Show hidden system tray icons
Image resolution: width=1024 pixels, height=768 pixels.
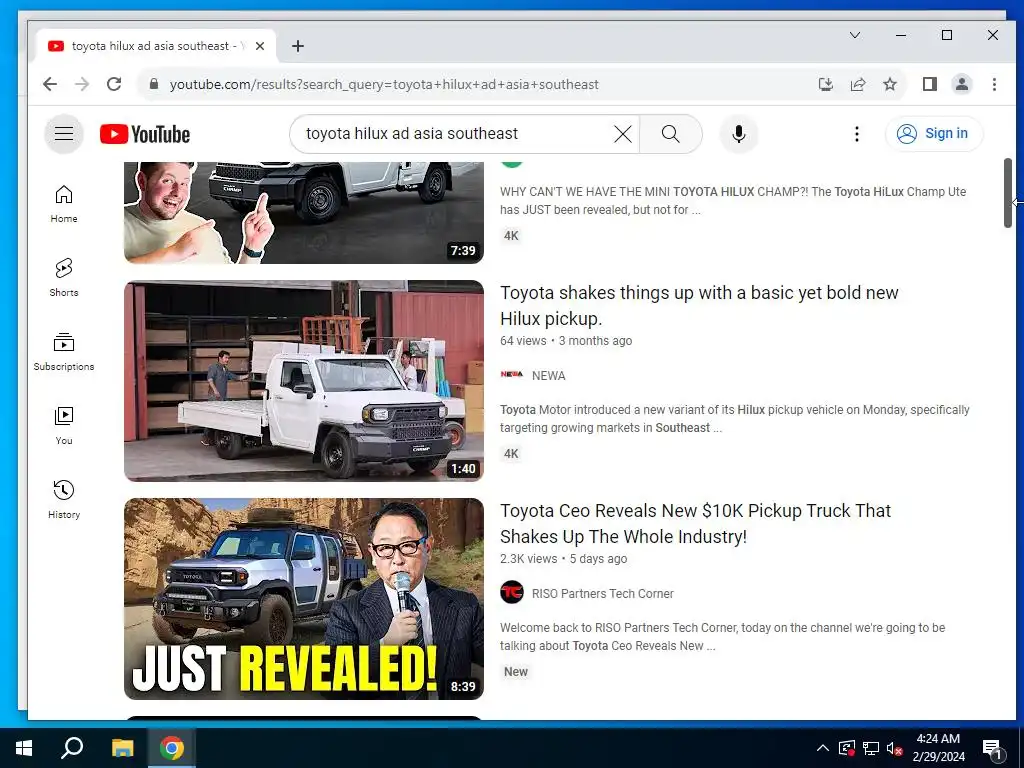coord(822,748)
